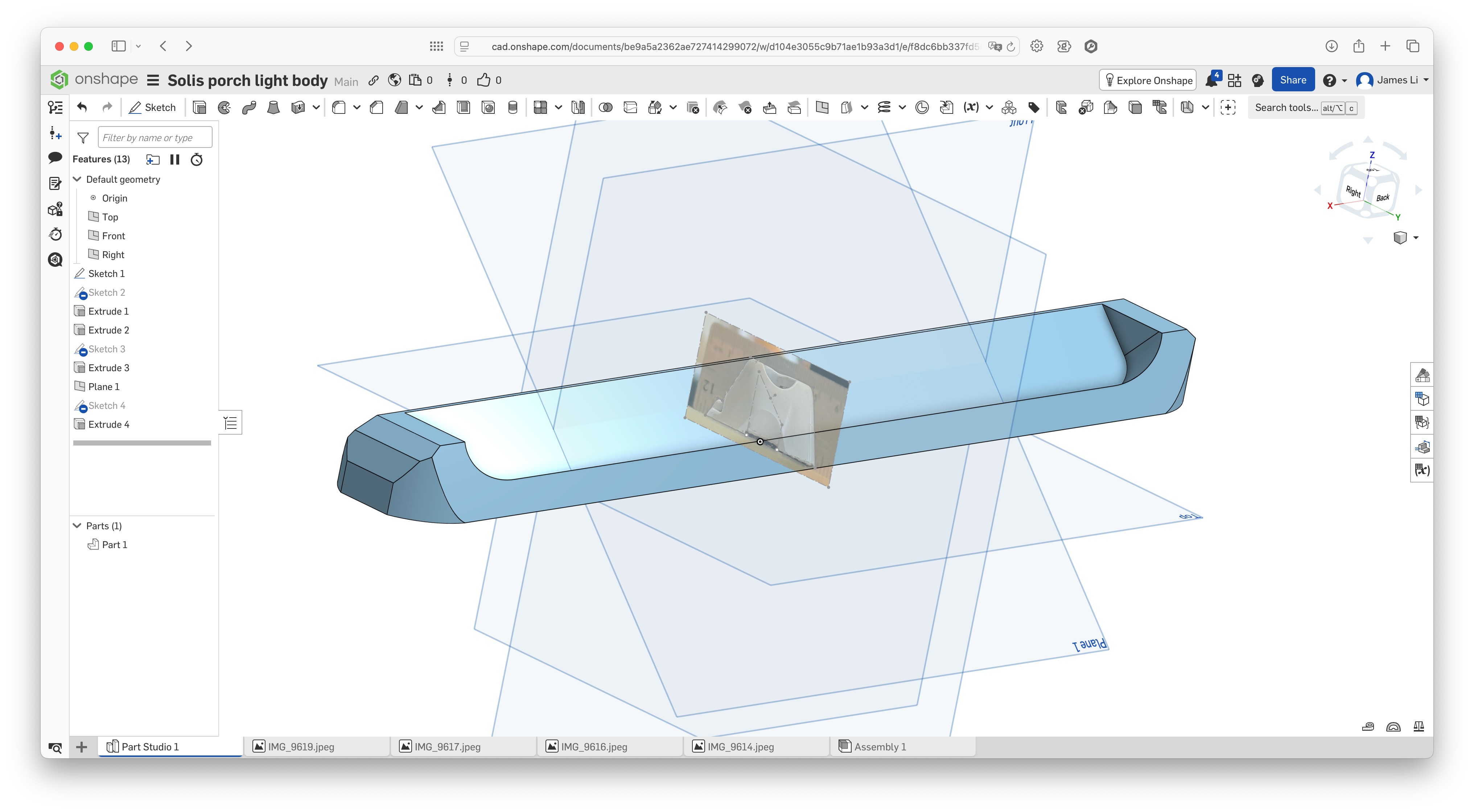
Task: Select the Chamfer tool
Action: click(376, 108)
